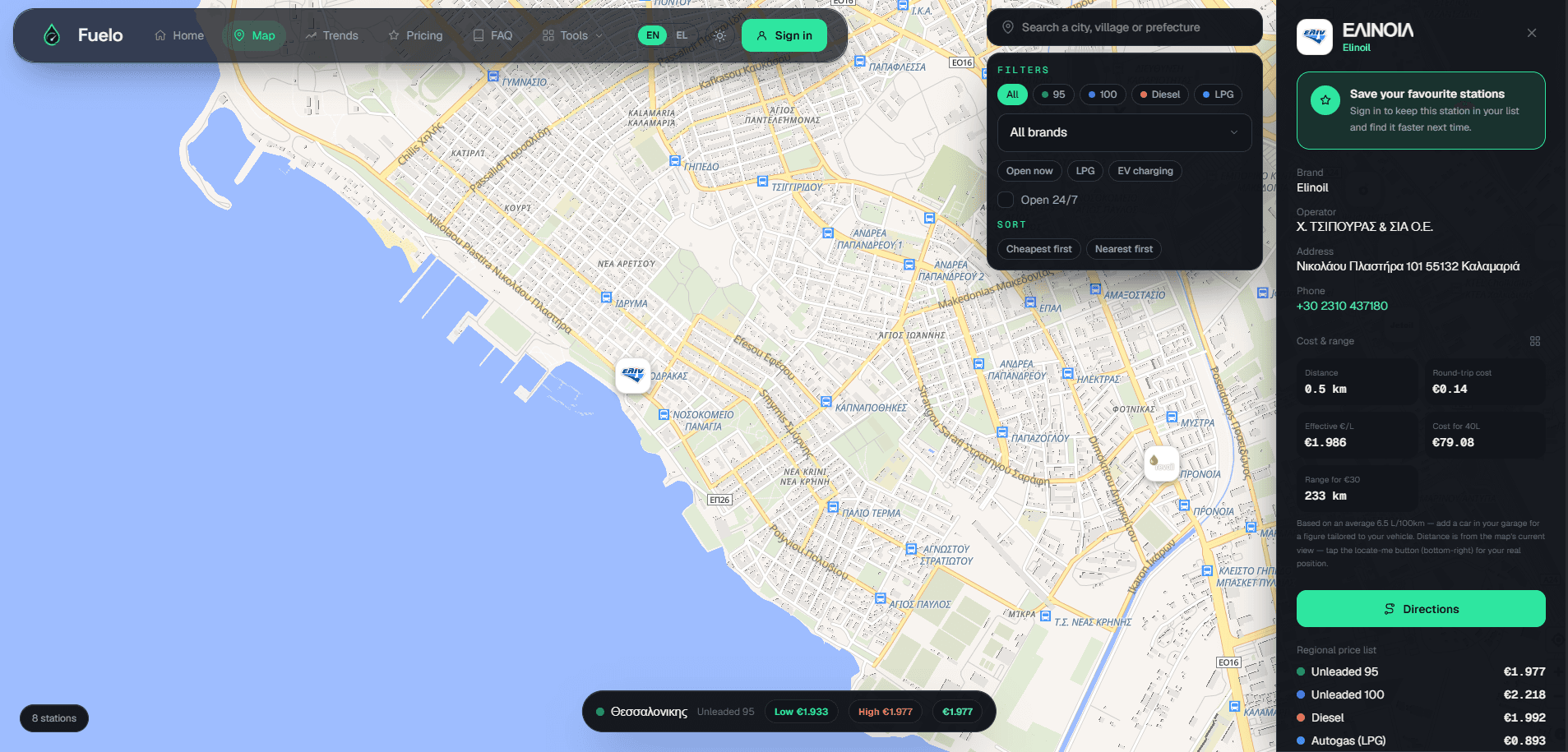Click the Sign in button
Screen dimensions: 1568x752
tap(784, 35)
